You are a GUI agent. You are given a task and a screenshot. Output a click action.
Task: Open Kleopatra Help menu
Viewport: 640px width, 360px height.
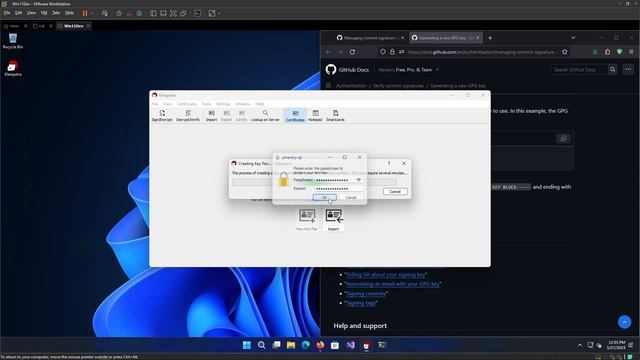point(260,104)
